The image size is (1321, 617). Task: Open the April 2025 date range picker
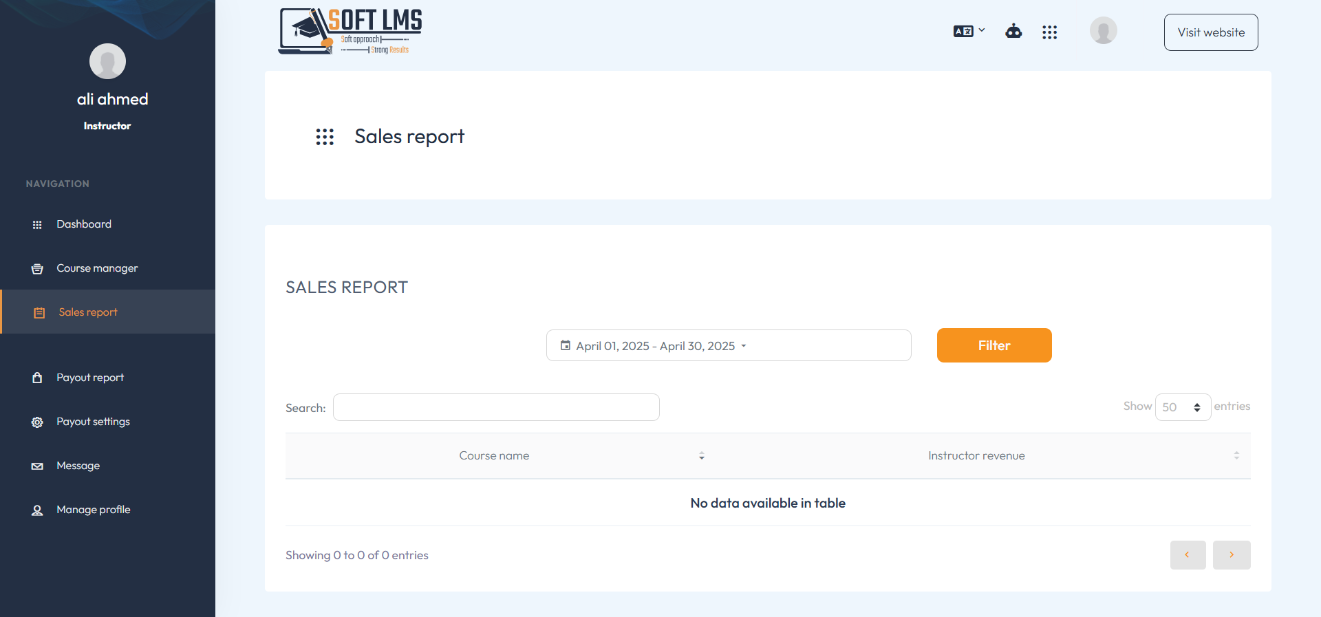click(x=729, y=345)
